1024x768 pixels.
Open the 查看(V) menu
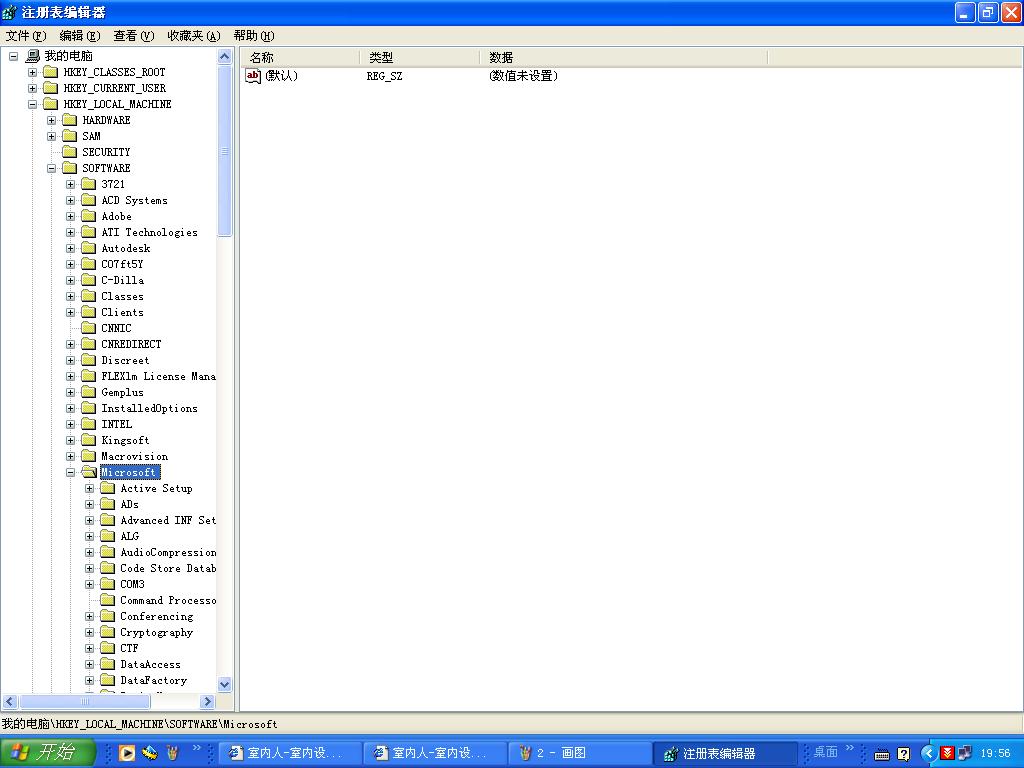(x=134, y=36)
